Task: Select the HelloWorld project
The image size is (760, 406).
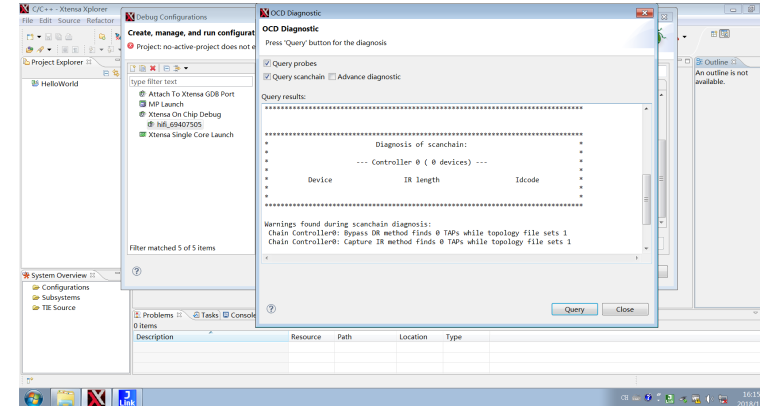Action: (55, 83)
